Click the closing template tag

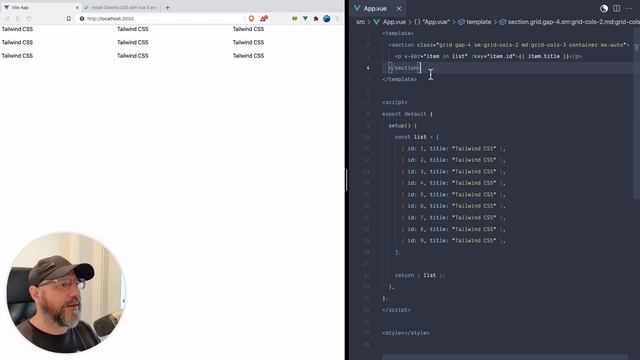400,80
